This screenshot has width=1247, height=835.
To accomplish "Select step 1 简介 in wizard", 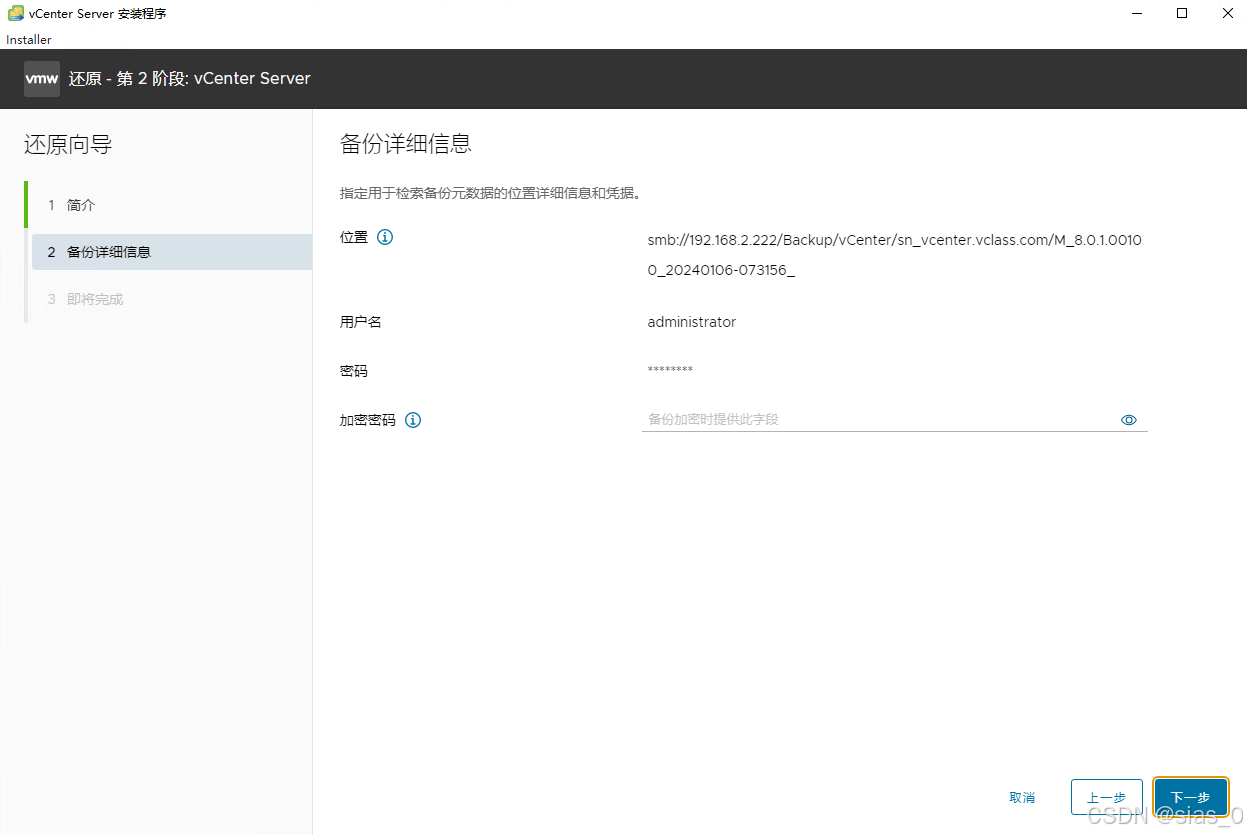I will tap(170, 205).
